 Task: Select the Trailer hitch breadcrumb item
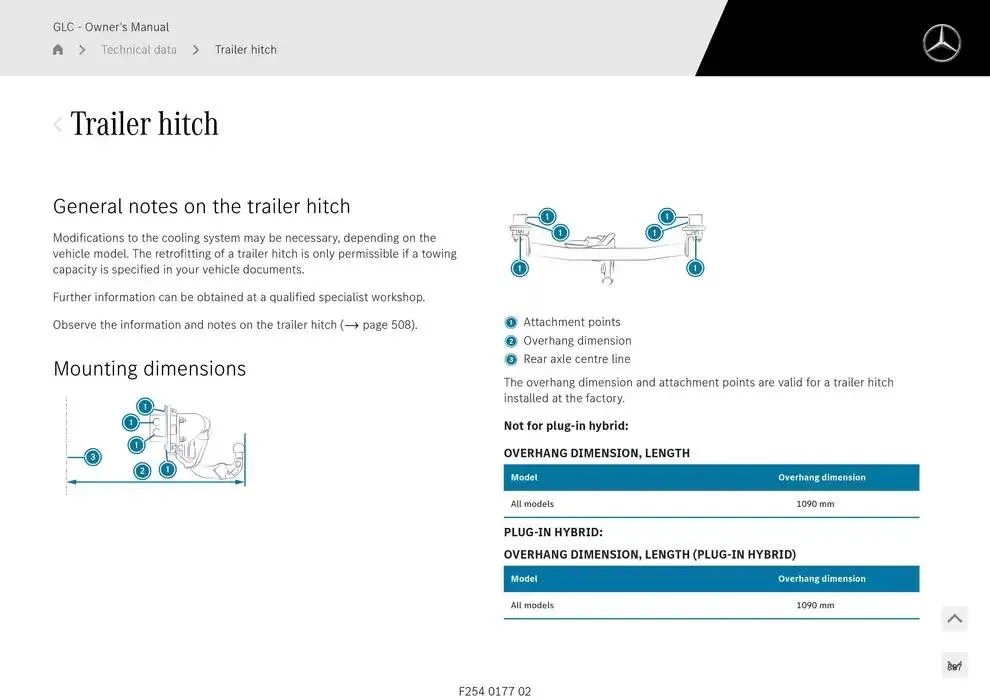[246, 50]
